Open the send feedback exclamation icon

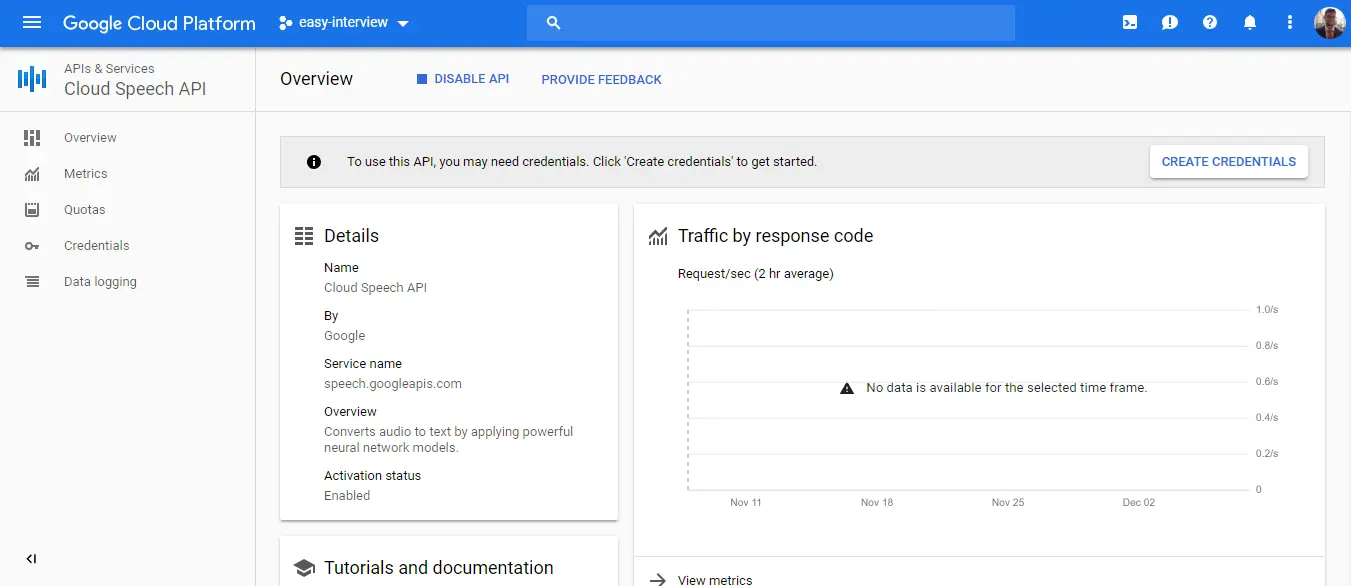[1170, 23]
